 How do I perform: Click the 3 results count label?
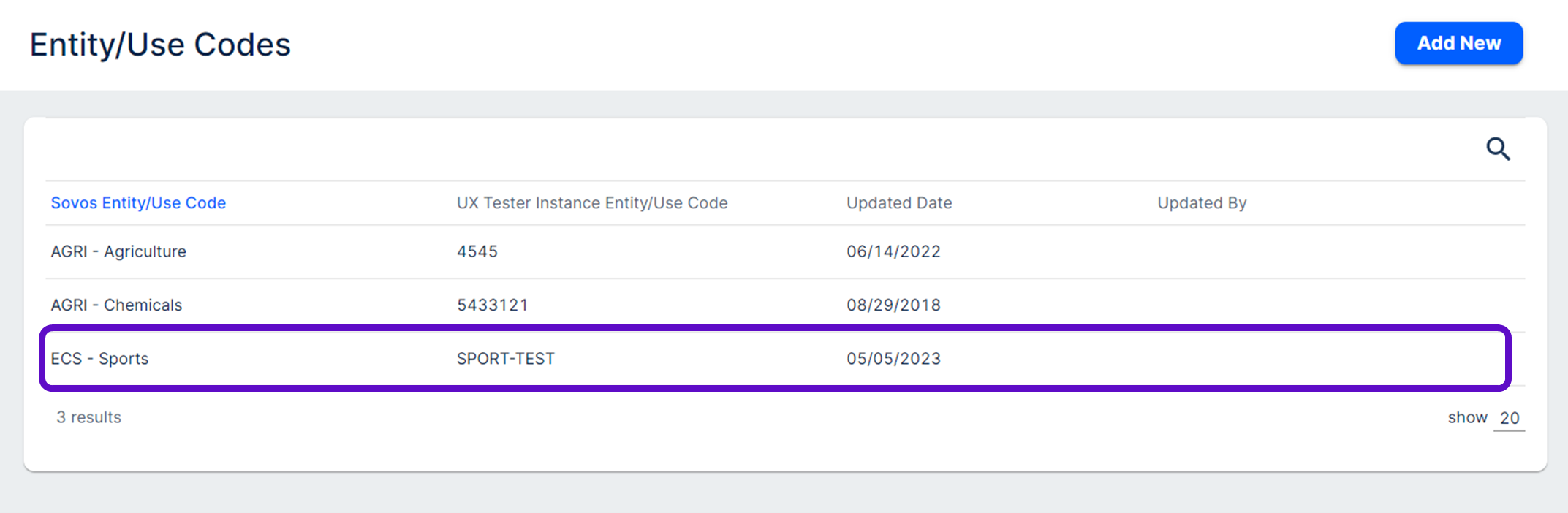(x=89, y=417)
